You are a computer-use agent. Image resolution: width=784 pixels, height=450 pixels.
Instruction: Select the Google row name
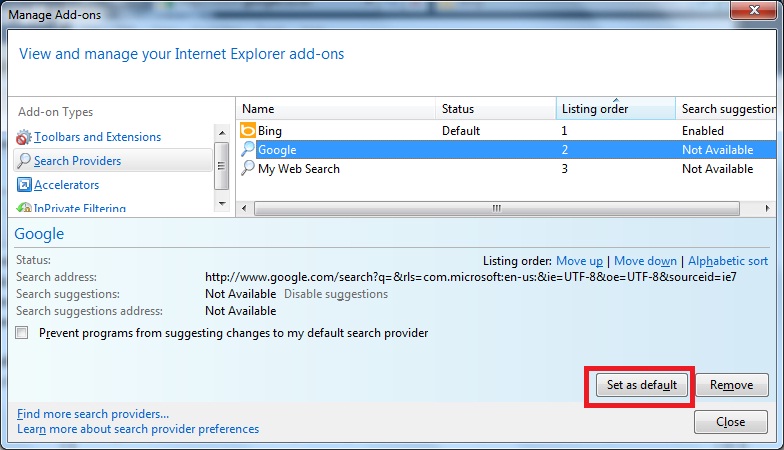277,150
